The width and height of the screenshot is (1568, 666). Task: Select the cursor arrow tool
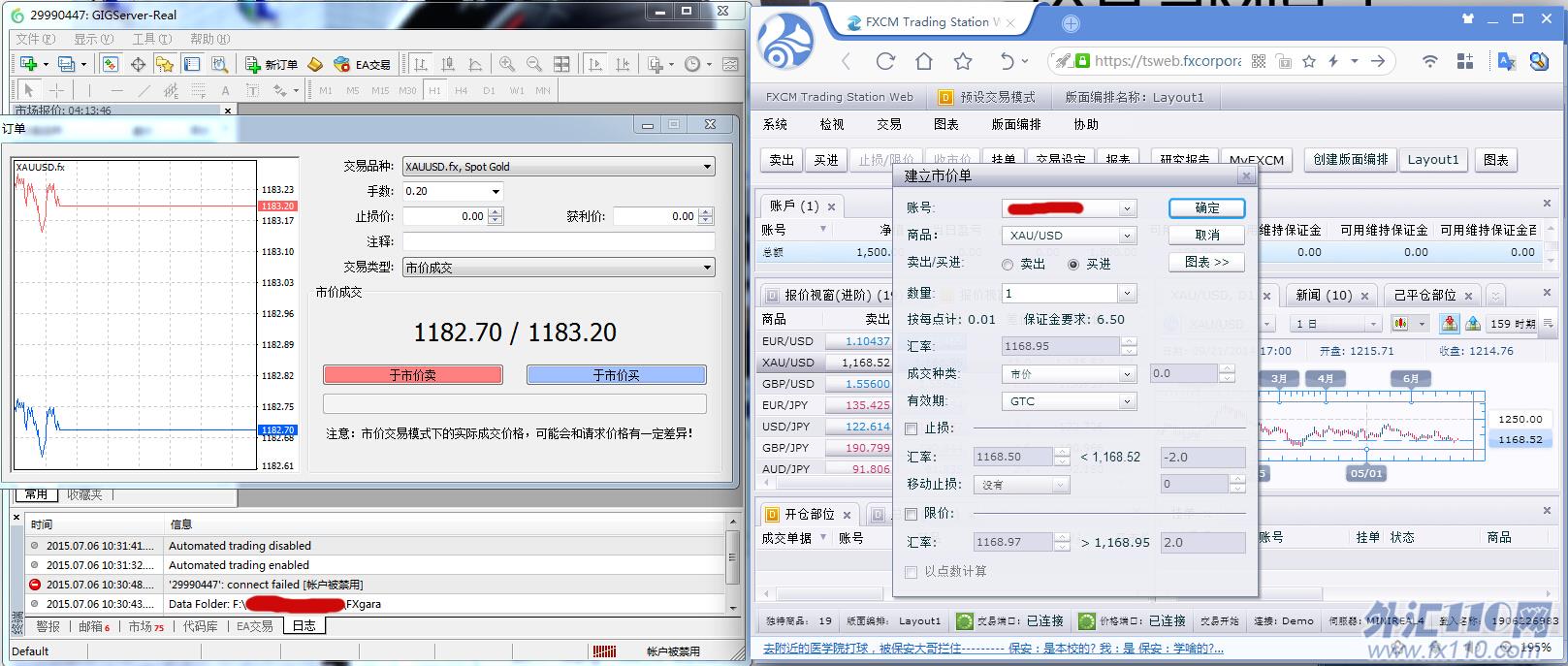pos(28,90)
